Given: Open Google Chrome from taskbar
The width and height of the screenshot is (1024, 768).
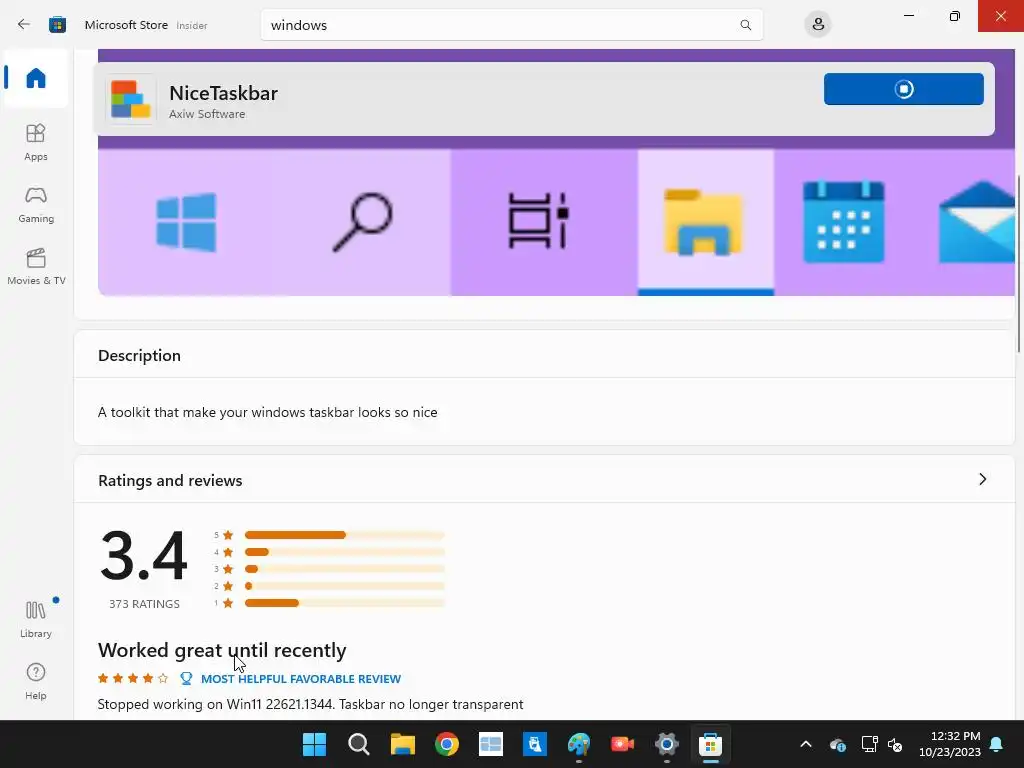Looking at the screenshot, I should [447, 744].
